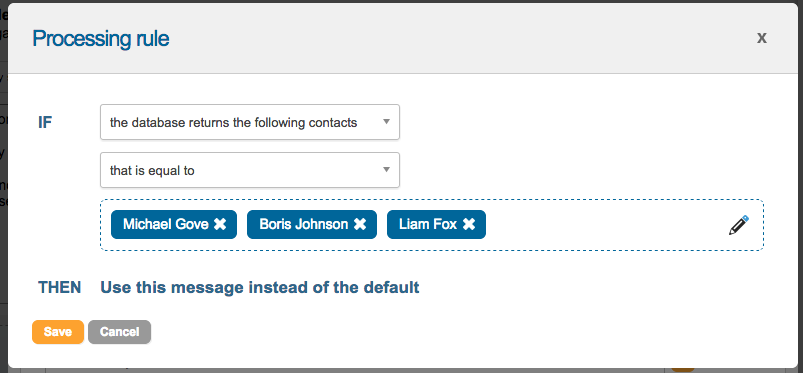Select the Boris Johnson tag label
Screen dimensions: 803x373
click(x=304, y=224)
